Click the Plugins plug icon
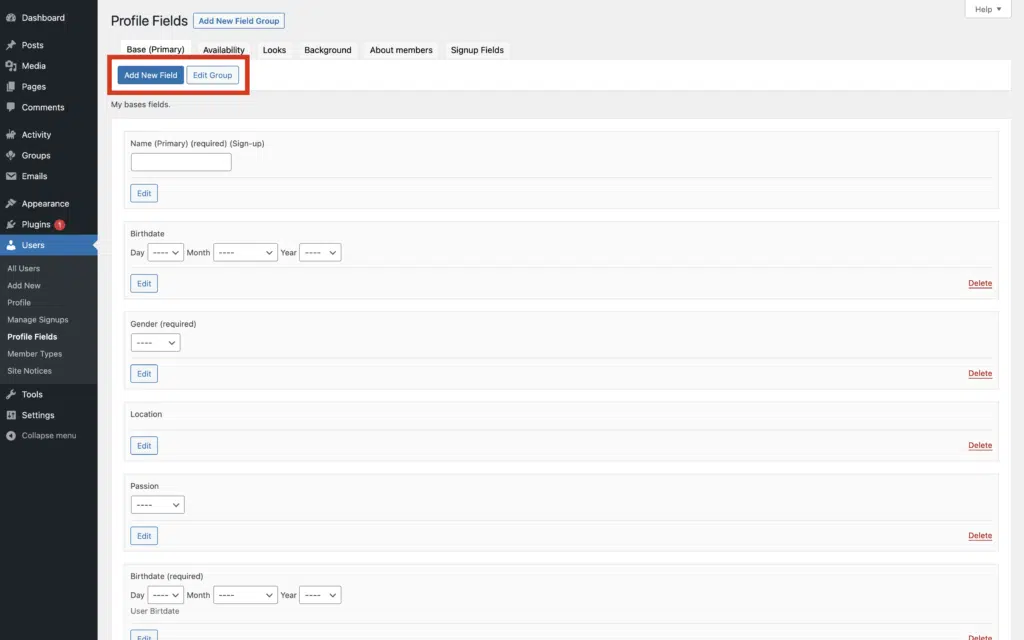Image resolution: width=1024 pixels, height=640 pixels. pos(11,225)
